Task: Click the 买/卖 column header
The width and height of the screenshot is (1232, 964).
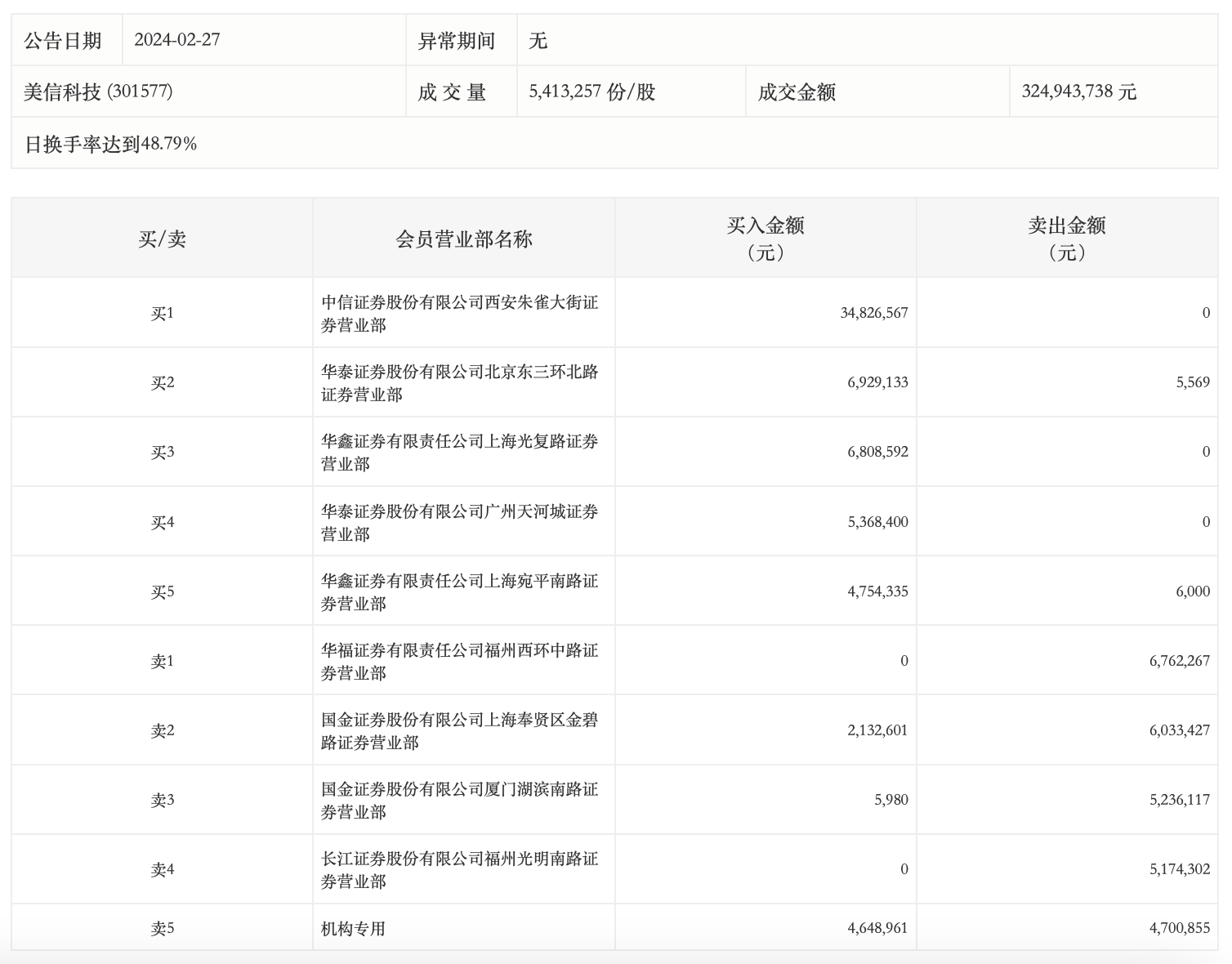Action: pos(162,239)
